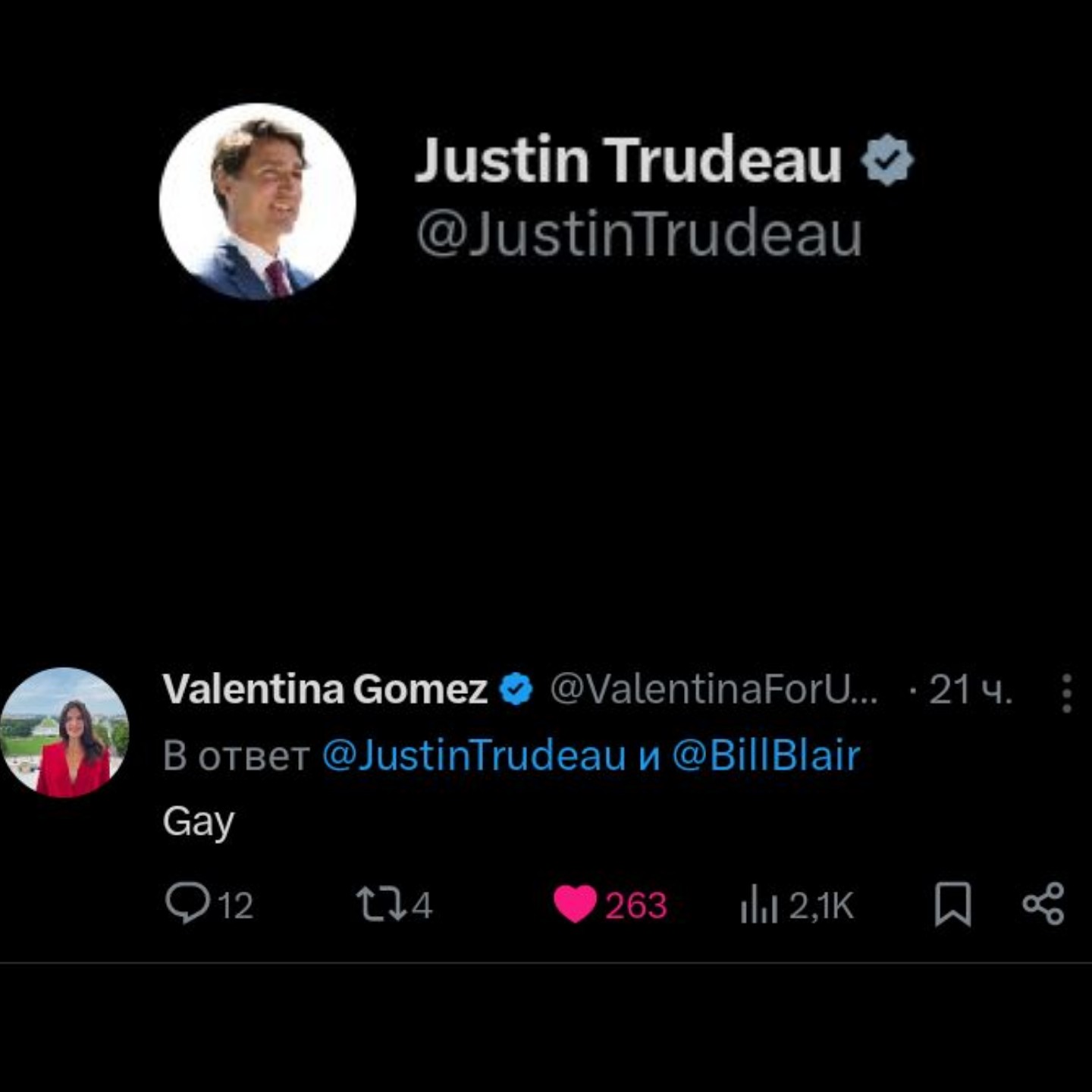Click grey @JustinTrudeau handle under display name
This screenshot has height=1092, width=1092.
click(x=639, y=233)
